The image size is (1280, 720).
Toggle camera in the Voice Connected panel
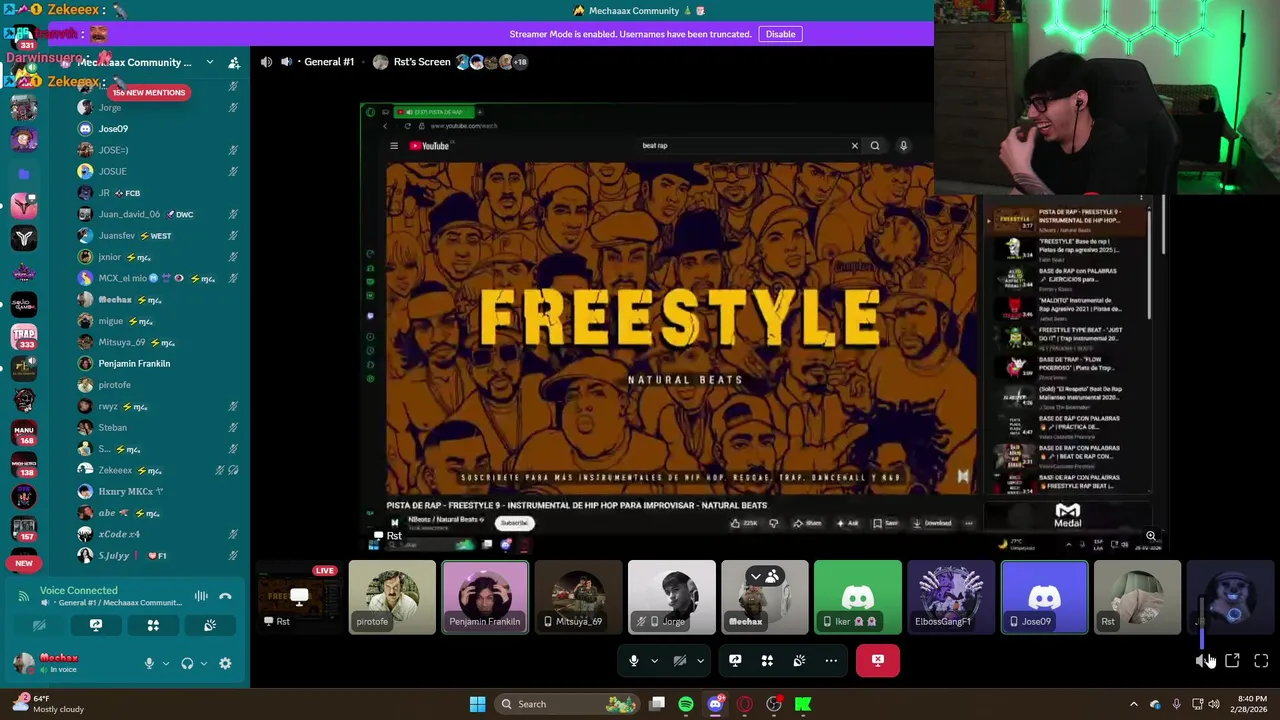coord(39,625)
